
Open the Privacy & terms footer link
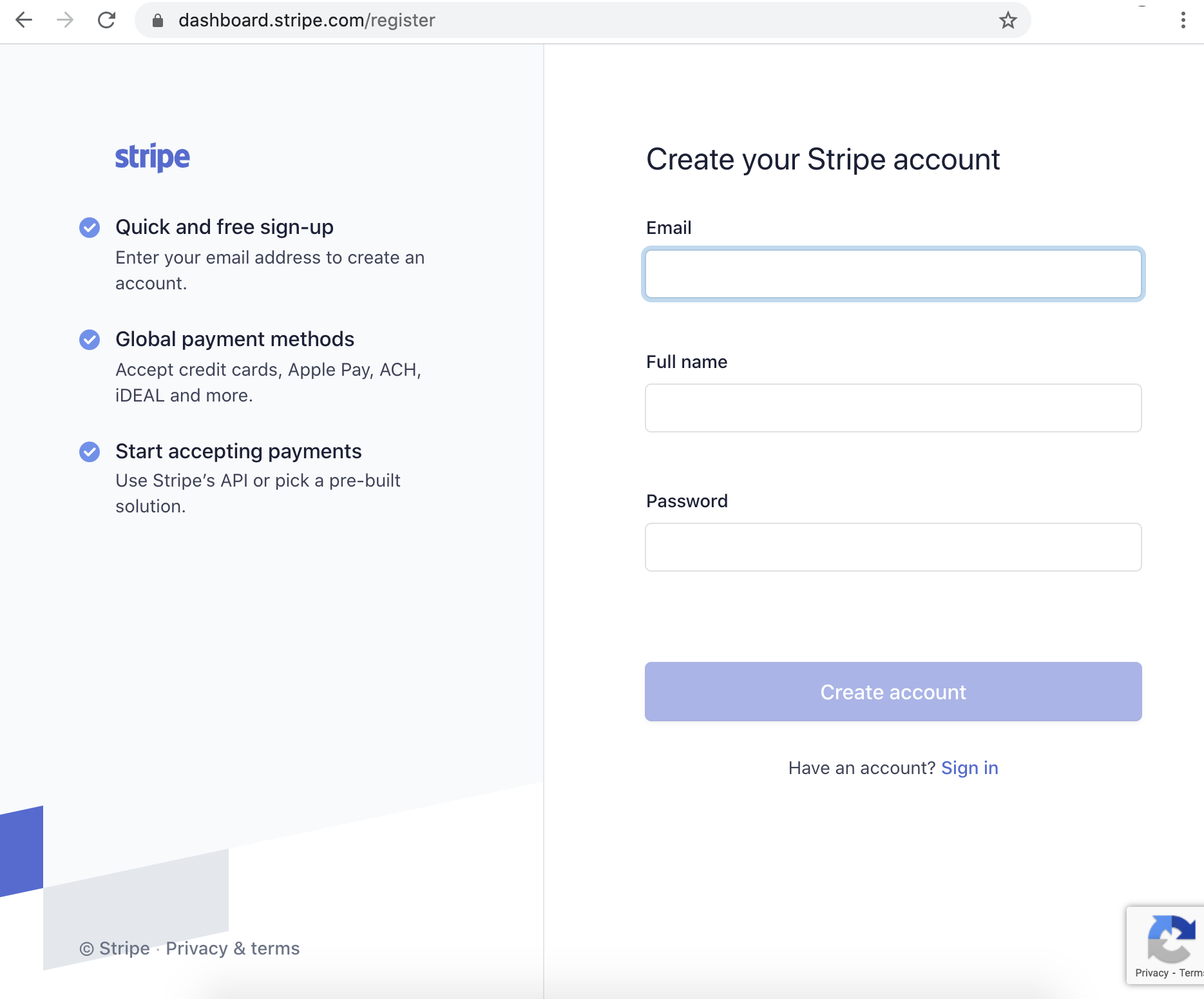pyautogui.click(x=233, y=949)
